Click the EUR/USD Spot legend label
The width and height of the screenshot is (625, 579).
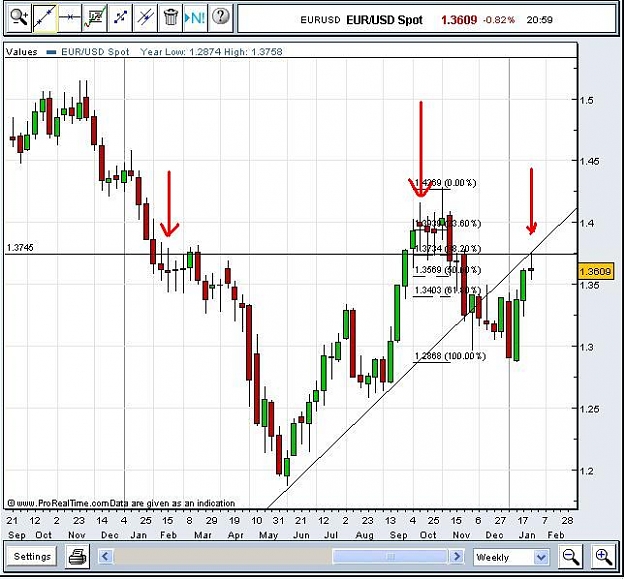tap(95, 52)
